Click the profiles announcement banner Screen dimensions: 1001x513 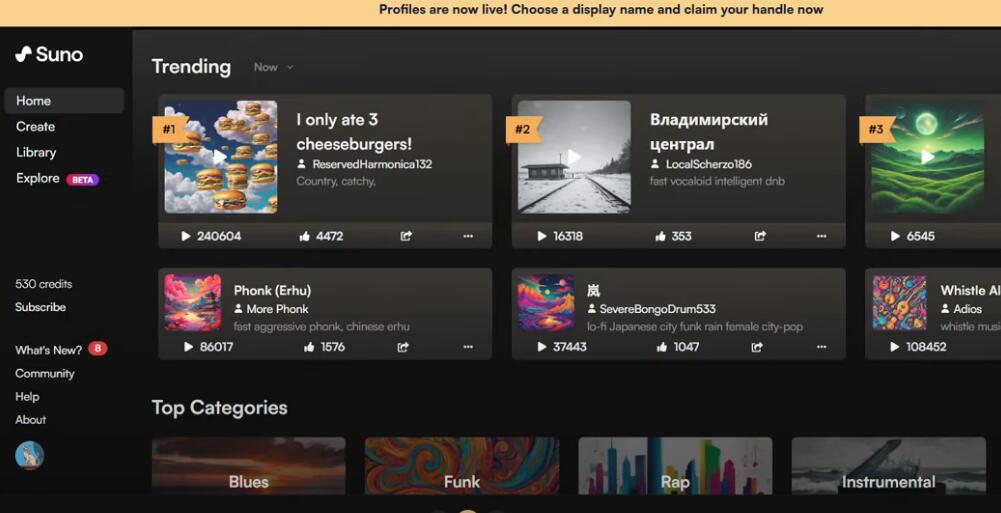600,10
